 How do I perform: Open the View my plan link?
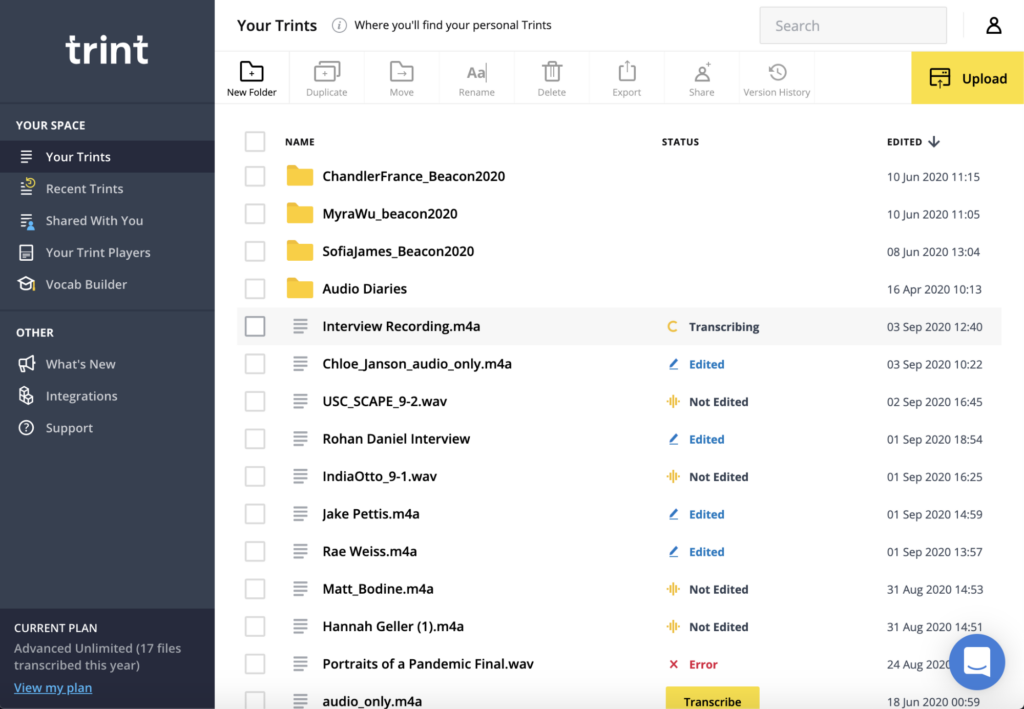tap(52, 687)
